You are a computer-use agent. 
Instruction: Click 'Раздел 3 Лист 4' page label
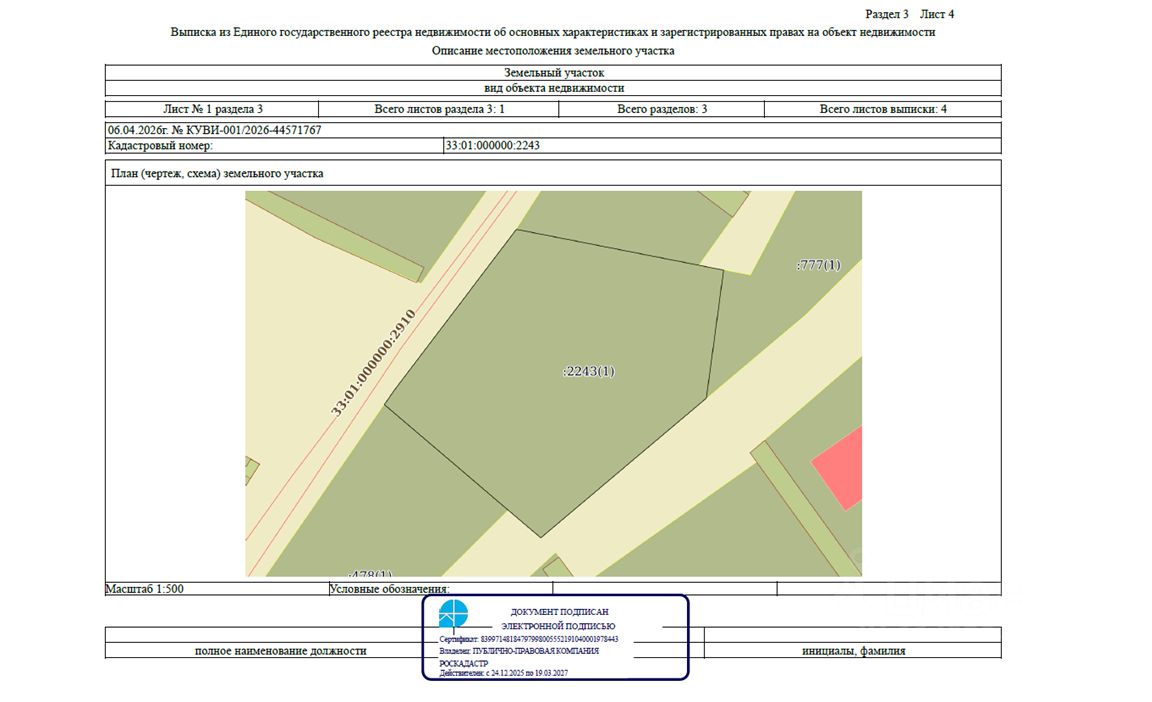tap(910, 14)
